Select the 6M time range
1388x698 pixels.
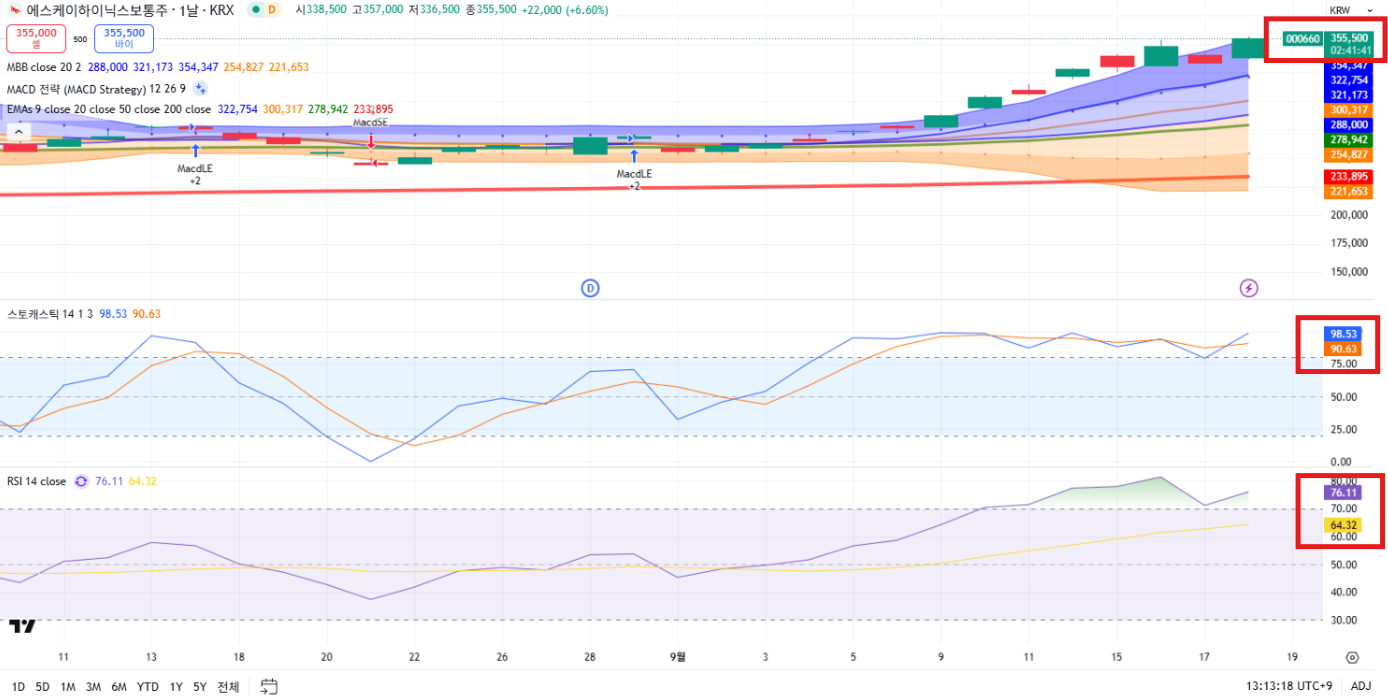pyautogui.click(x=119, y=686)
